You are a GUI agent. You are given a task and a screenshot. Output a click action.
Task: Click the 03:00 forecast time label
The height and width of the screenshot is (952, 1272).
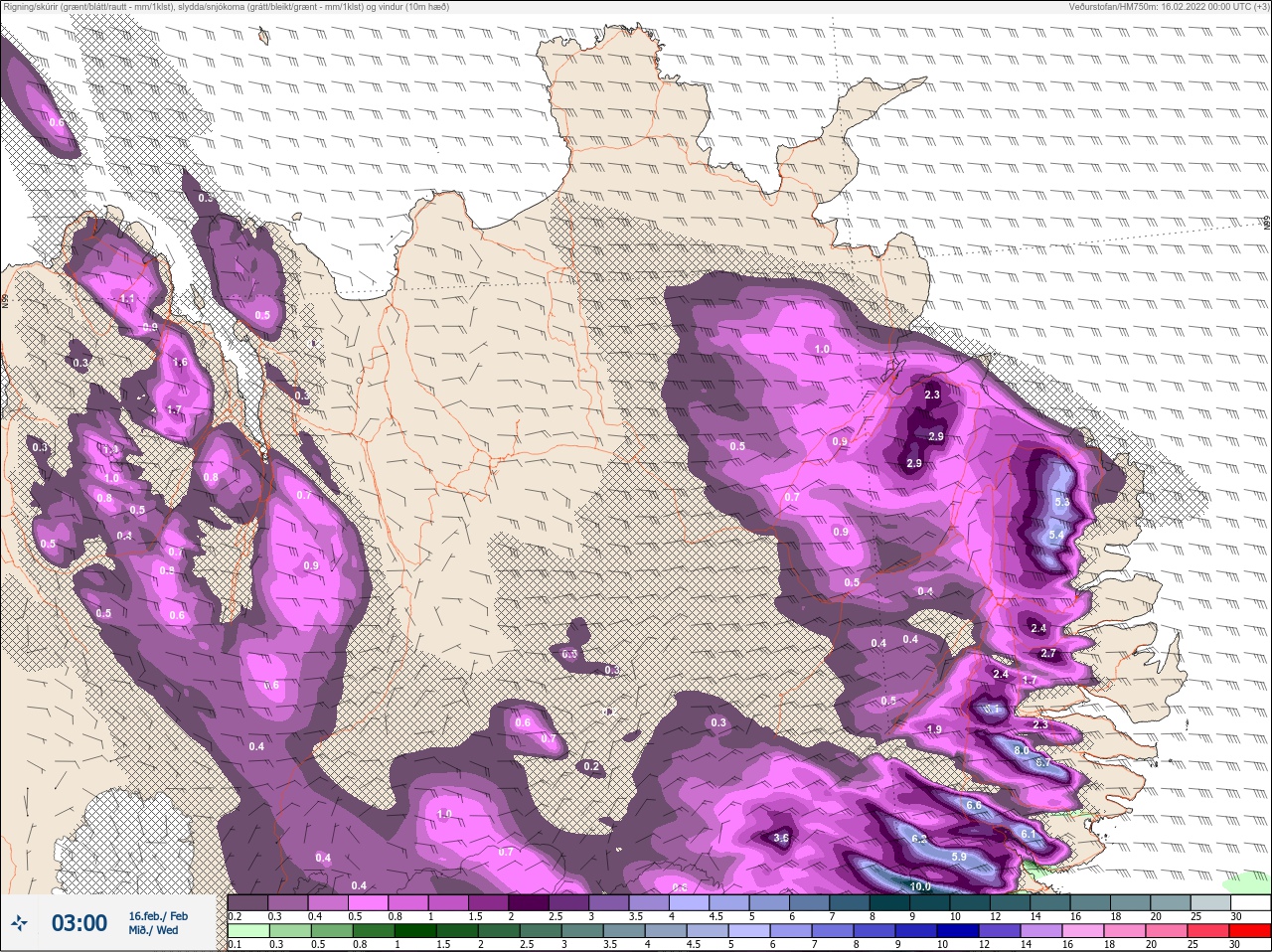(x=79, y=923)
